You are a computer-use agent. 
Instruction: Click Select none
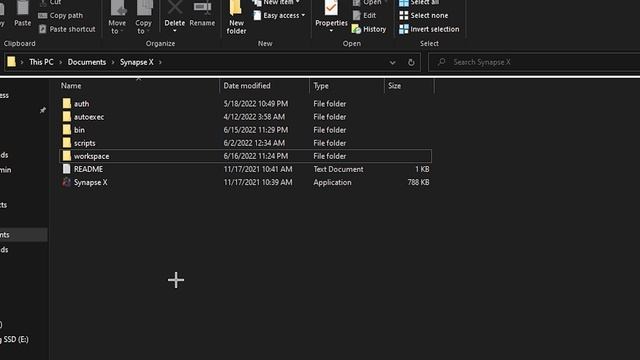click(424, 16)
